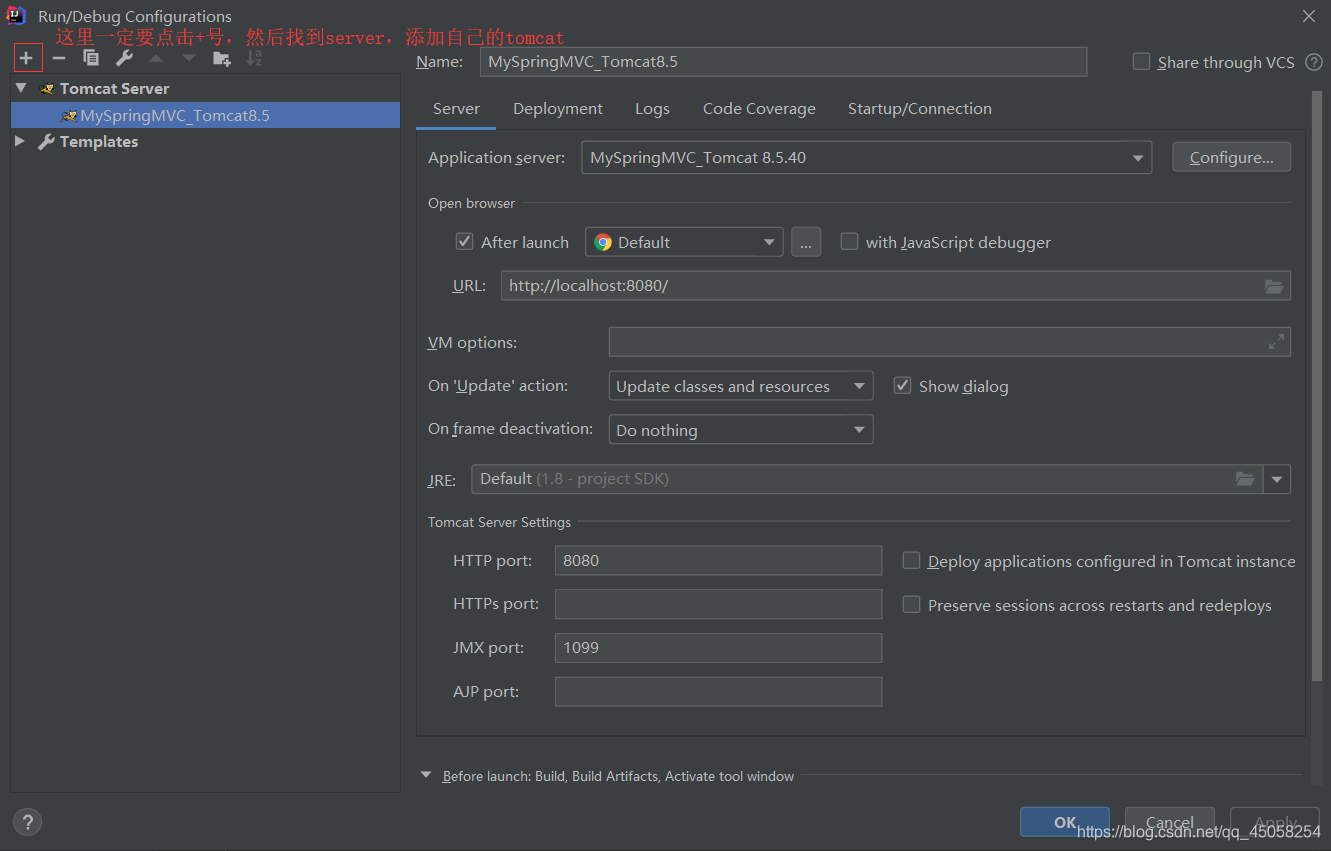The height and width of the screenshot is (851, 1331).
Task: Click the JMX port field
Action: [718, 648]
